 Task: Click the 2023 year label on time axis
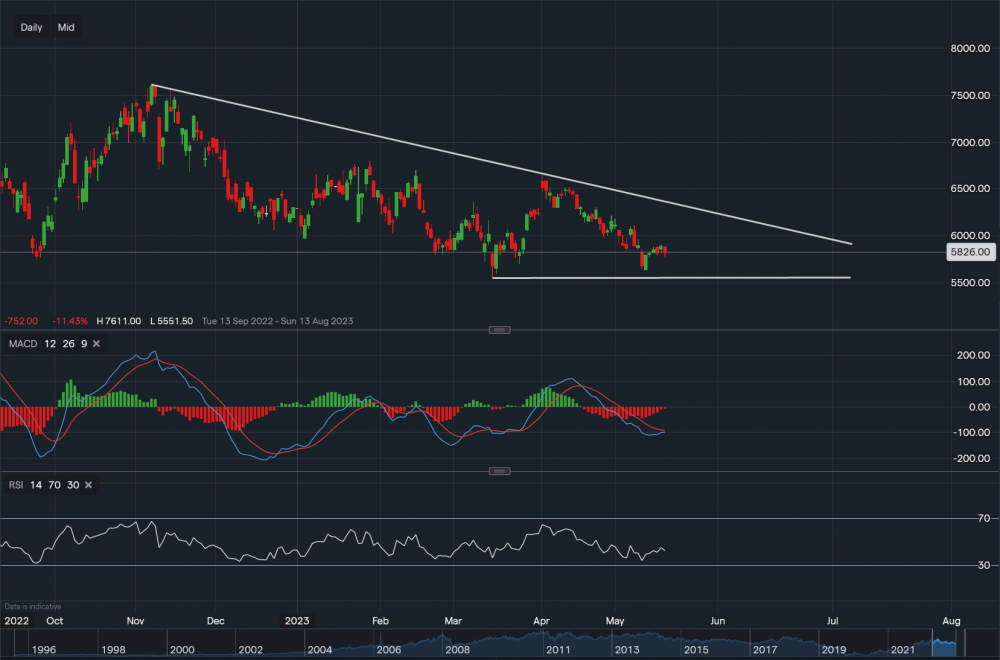coord(296,620)
